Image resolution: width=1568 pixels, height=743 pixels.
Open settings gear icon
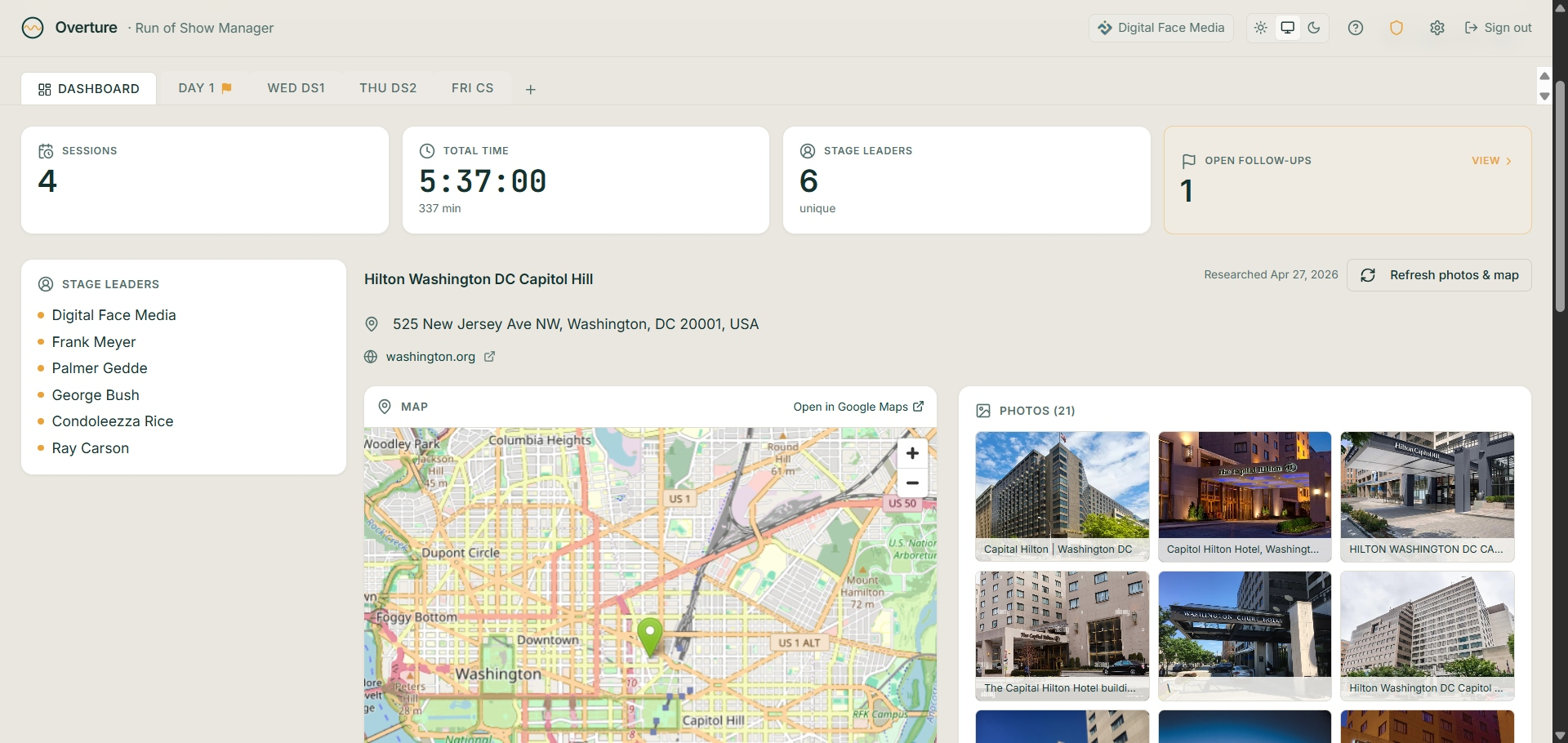tap(1437, 28)
